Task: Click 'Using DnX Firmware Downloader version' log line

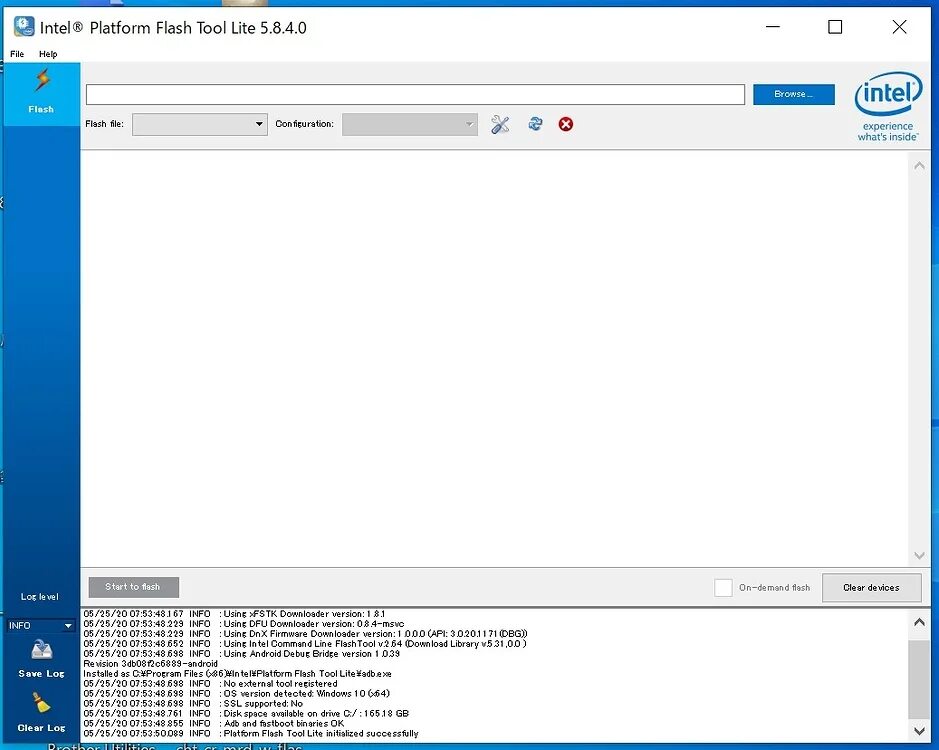Action: coord(305,634)
